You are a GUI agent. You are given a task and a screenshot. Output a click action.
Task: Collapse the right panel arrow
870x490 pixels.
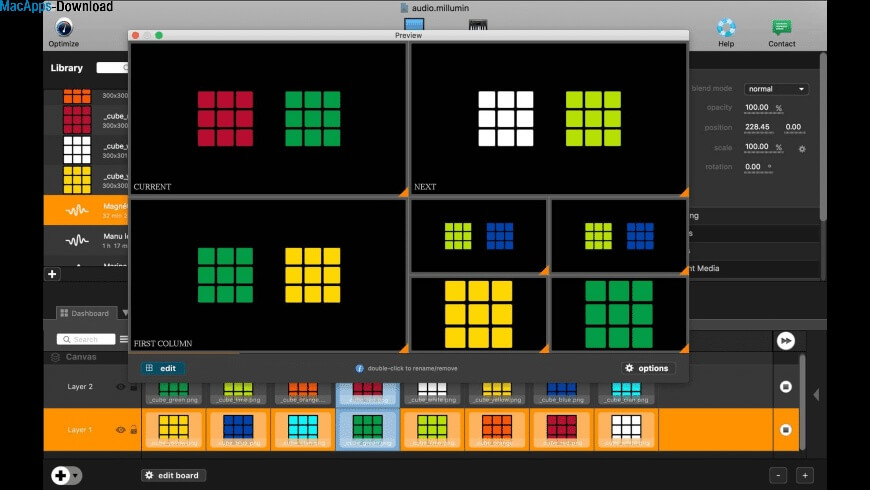pyautogui.click(x=815, y=395)
